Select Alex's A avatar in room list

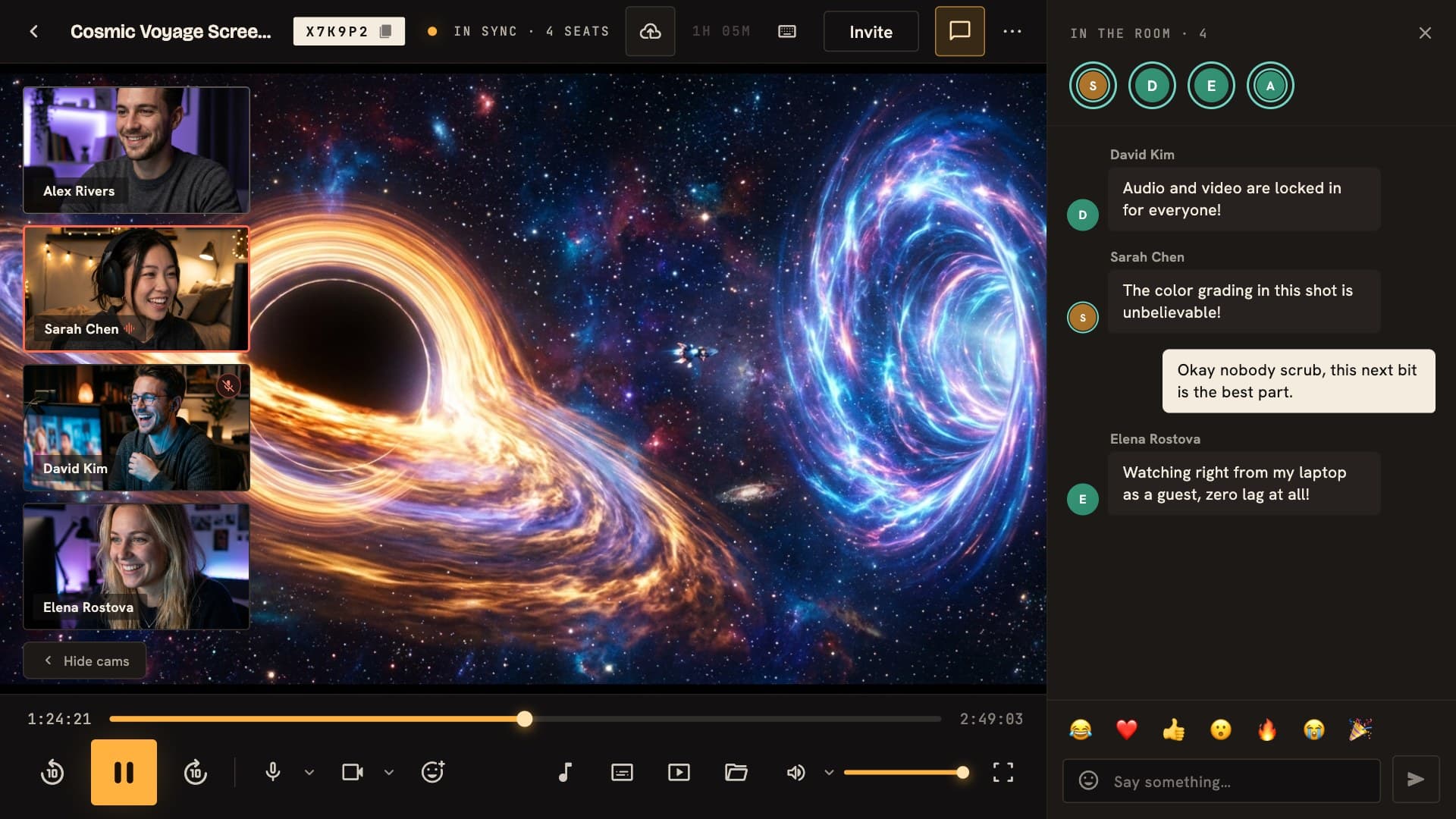[1270, 86]
